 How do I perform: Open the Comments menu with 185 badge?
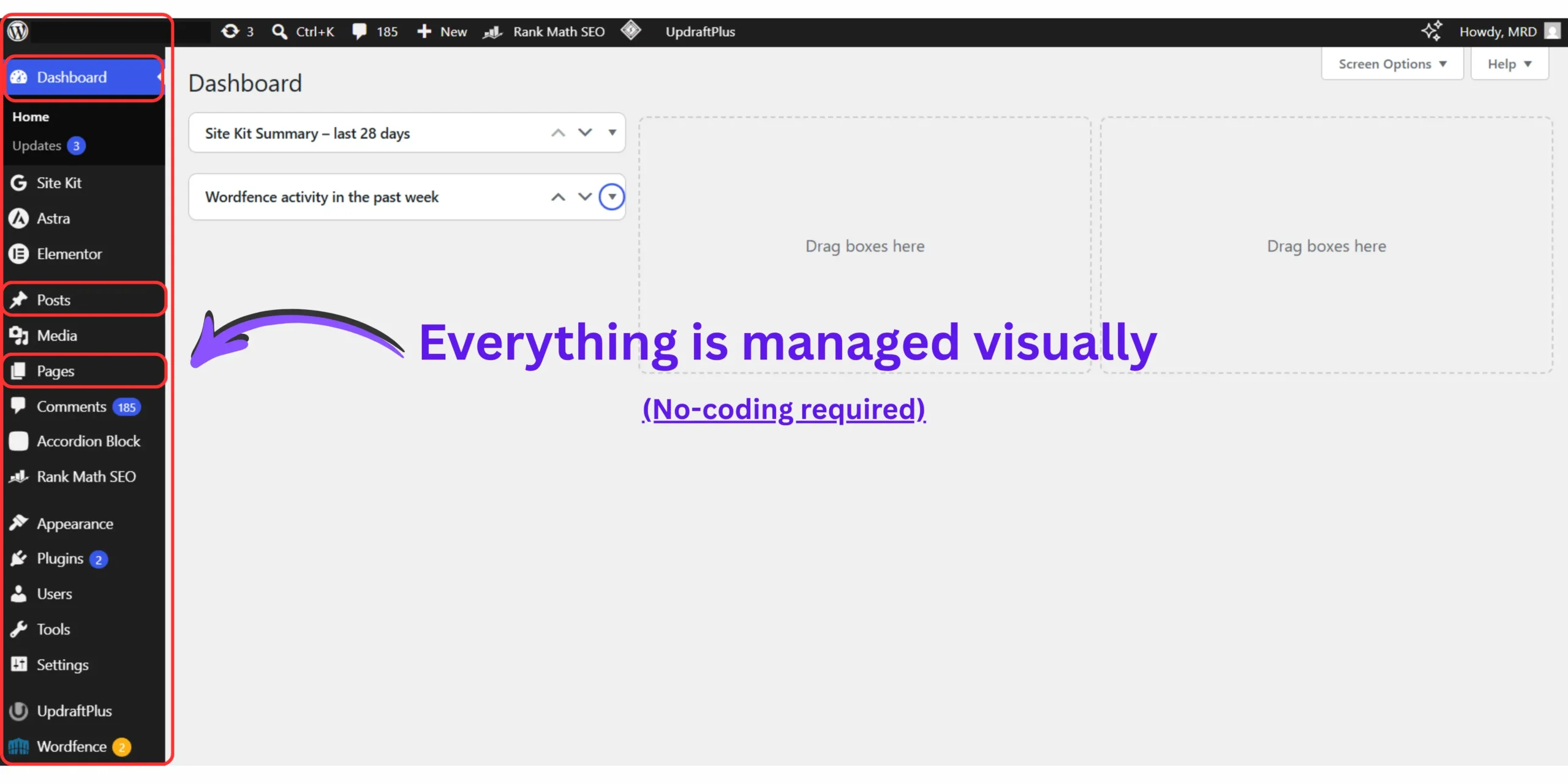click(x=85, y=406)
